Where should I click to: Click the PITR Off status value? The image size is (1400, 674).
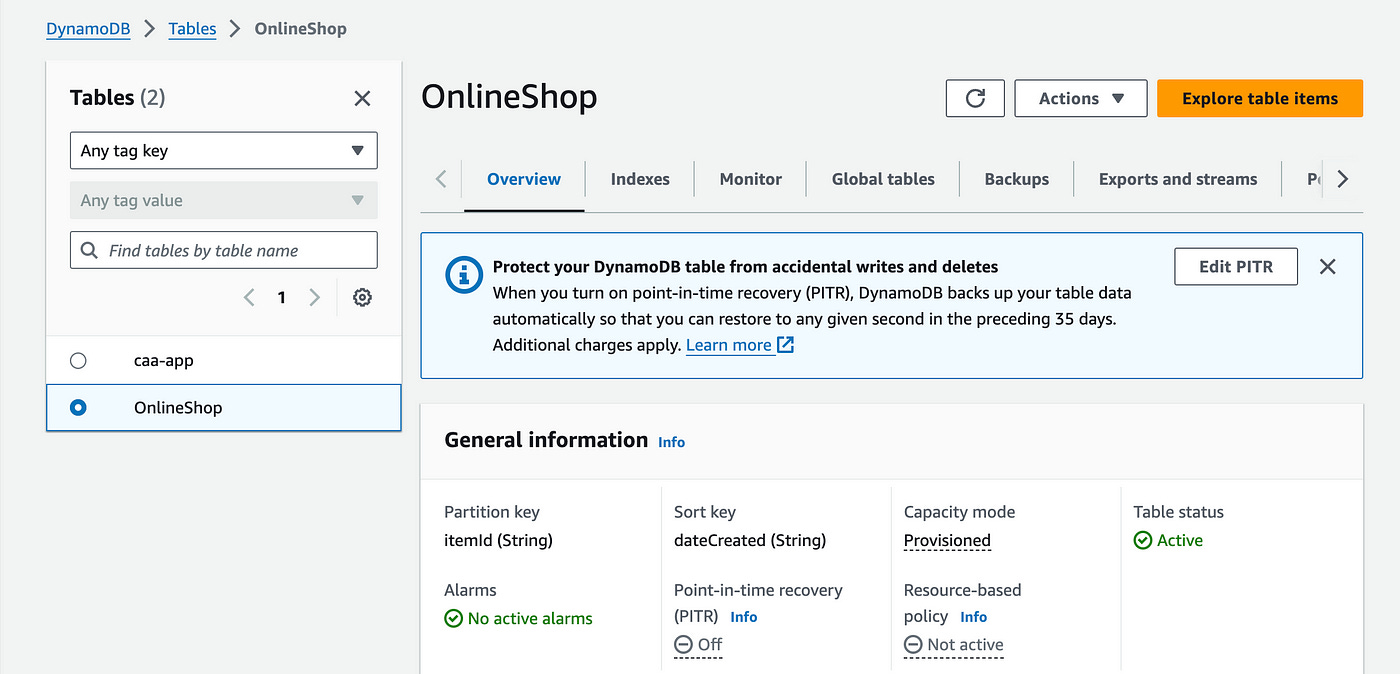698,645
